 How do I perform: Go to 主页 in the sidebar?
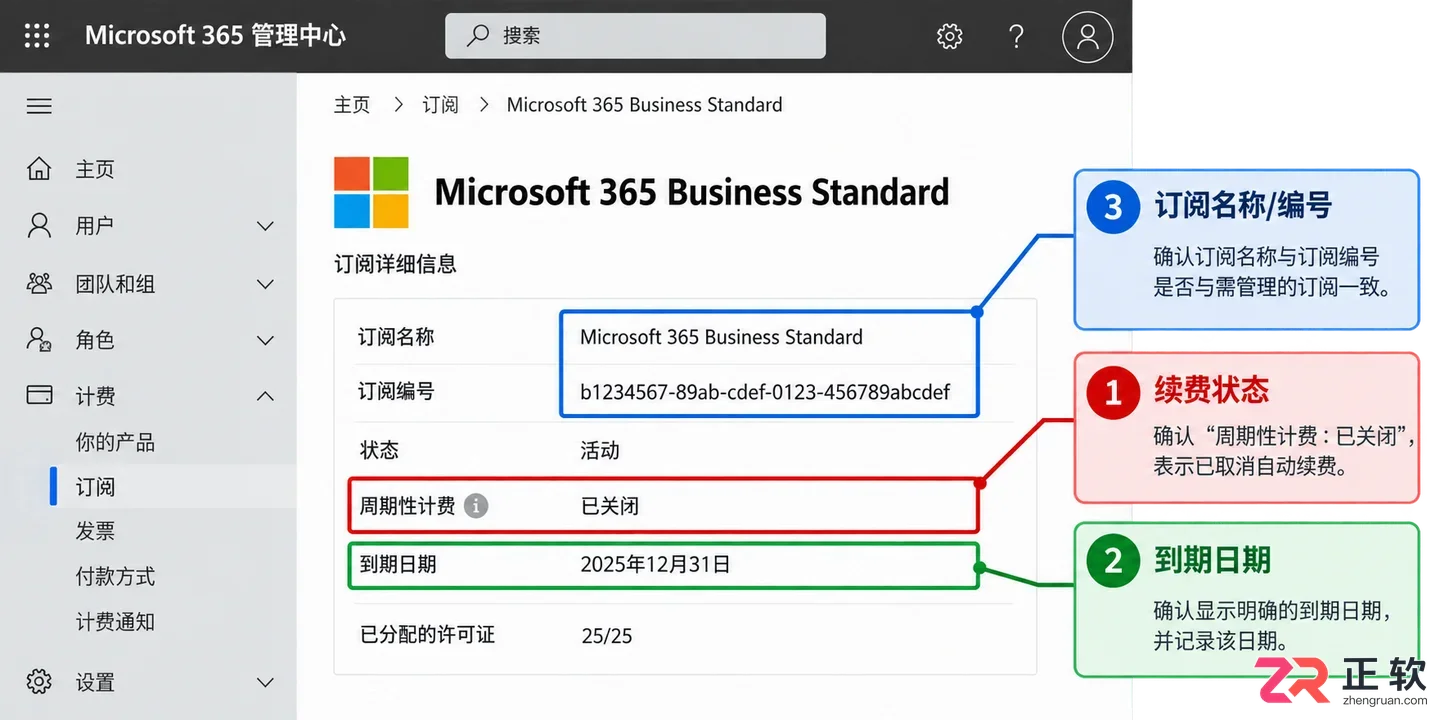95,169
